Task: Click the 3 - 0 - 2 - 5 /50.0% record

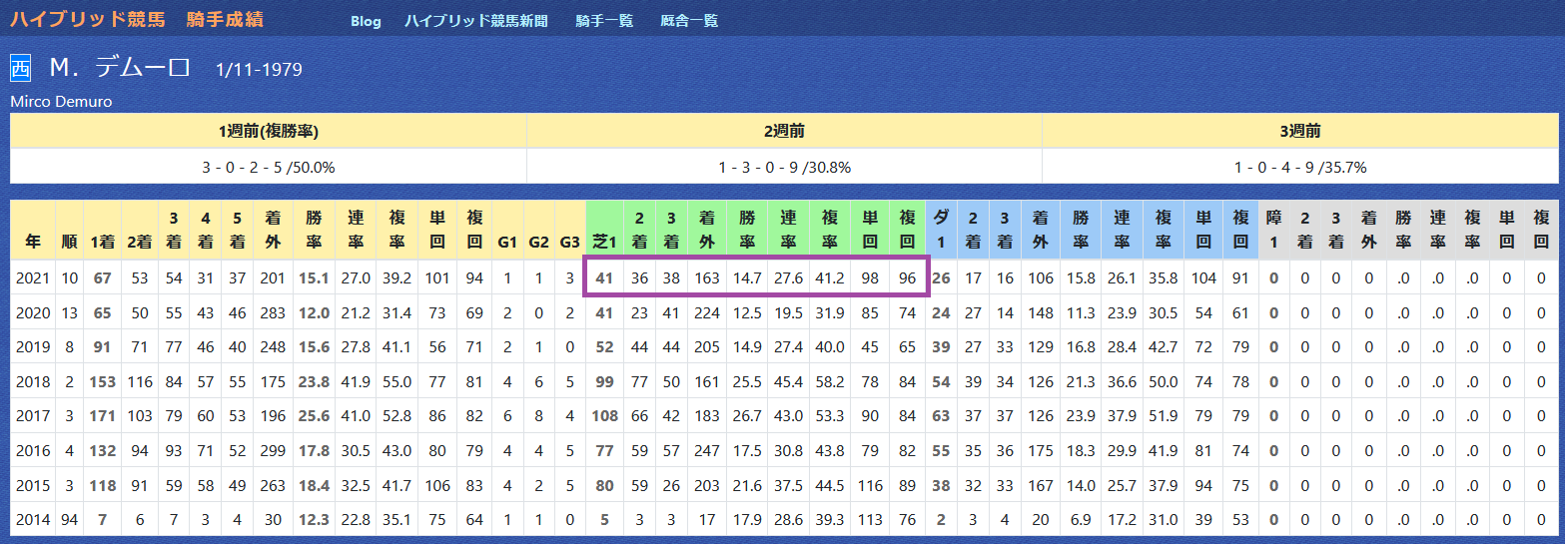Action: (x=269, y=167)
